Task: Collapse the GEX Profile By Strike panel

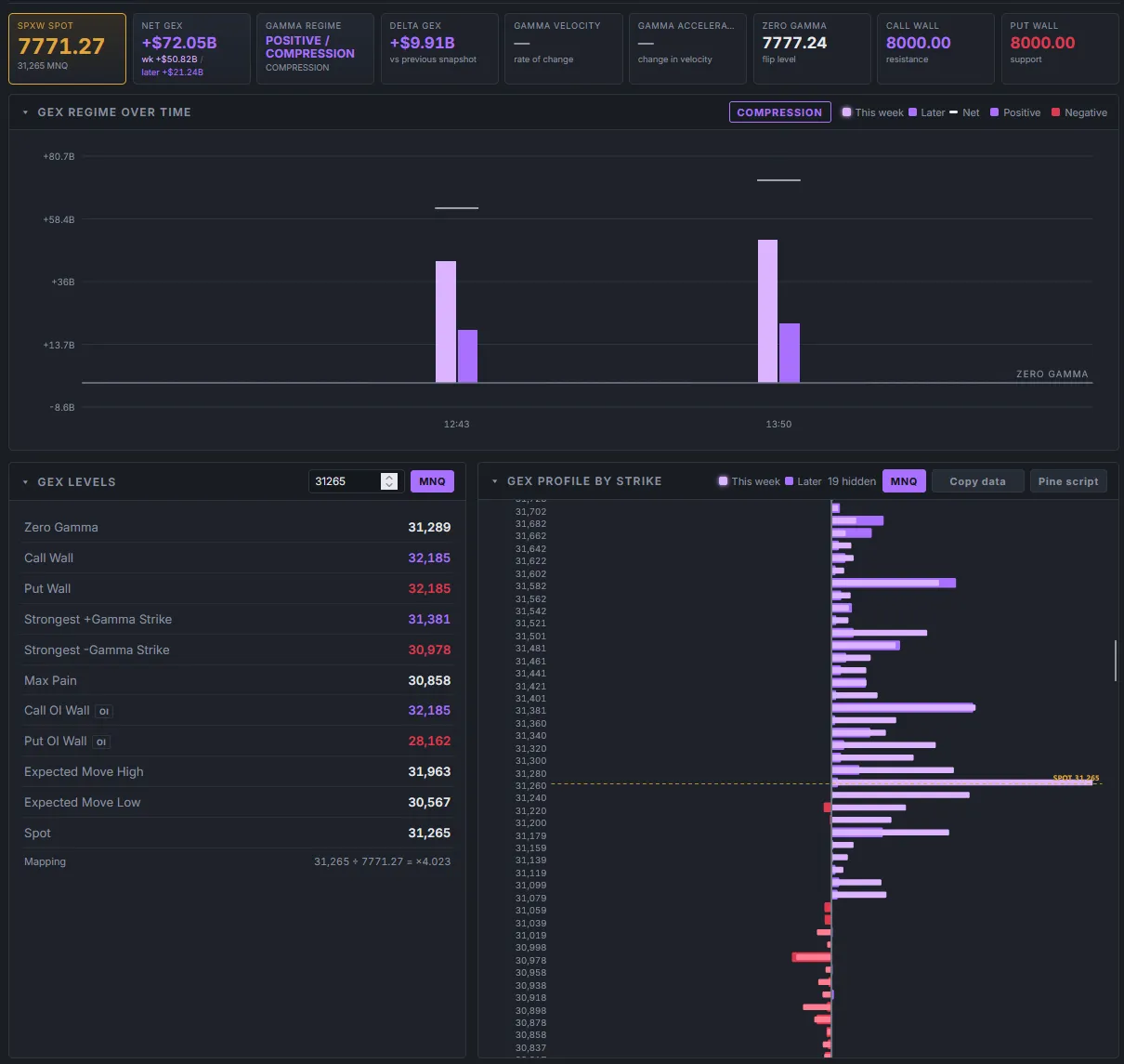Action: point(495,481)
